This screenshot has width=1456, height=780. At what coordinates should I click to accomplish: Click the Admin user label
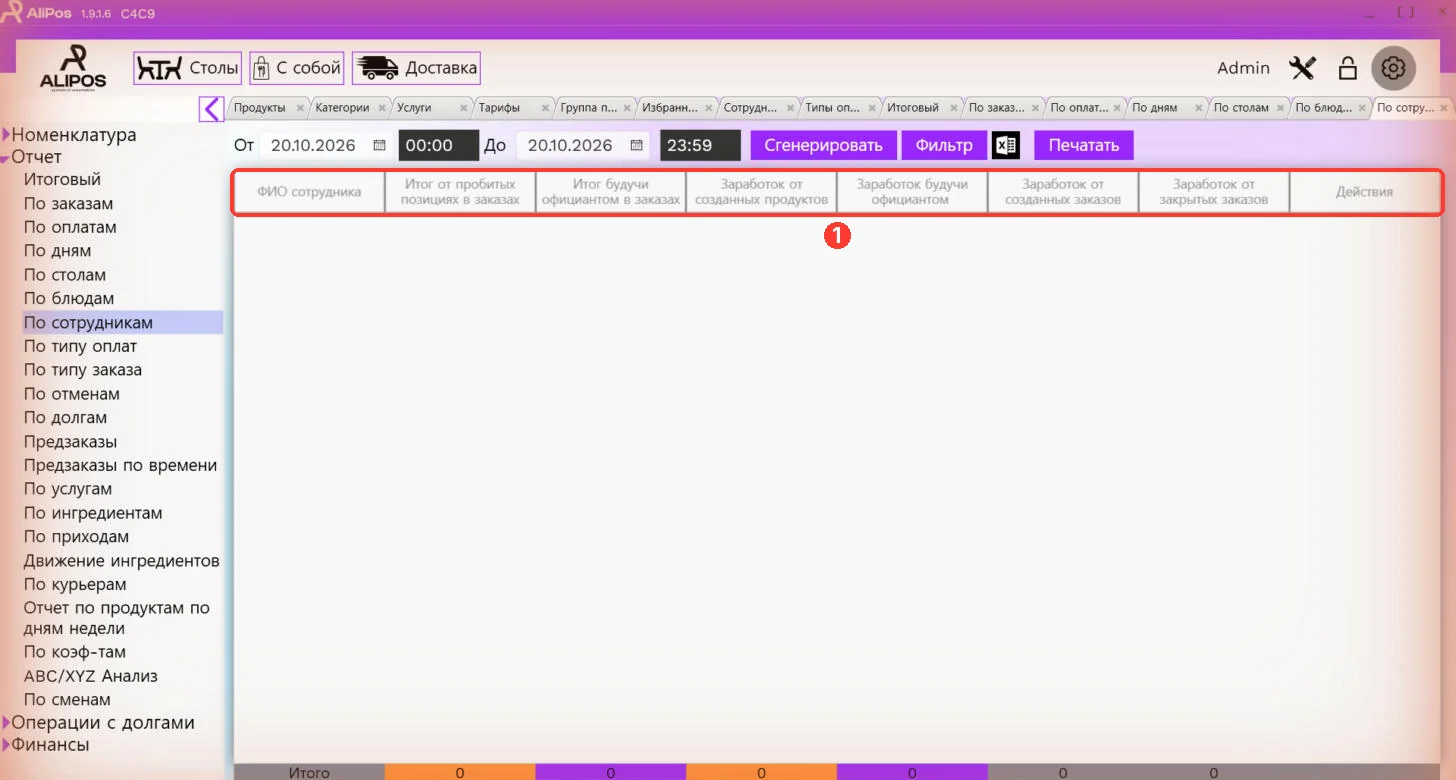pyautogui.click(x=1243, y=68)
